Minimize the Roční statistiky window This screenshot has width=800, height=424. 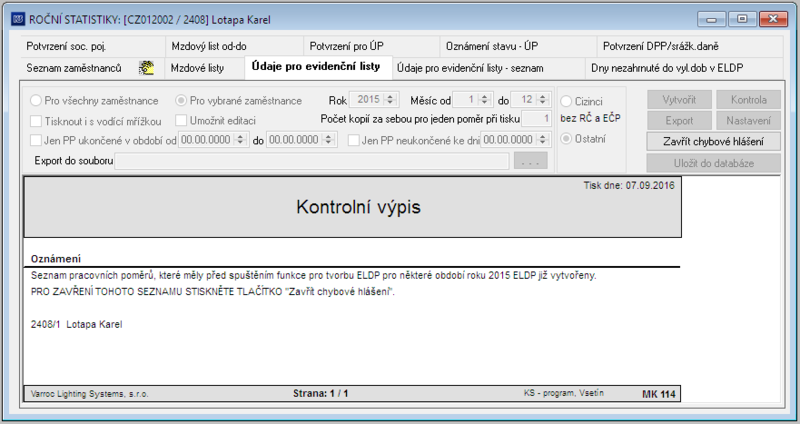coord(712,19)
